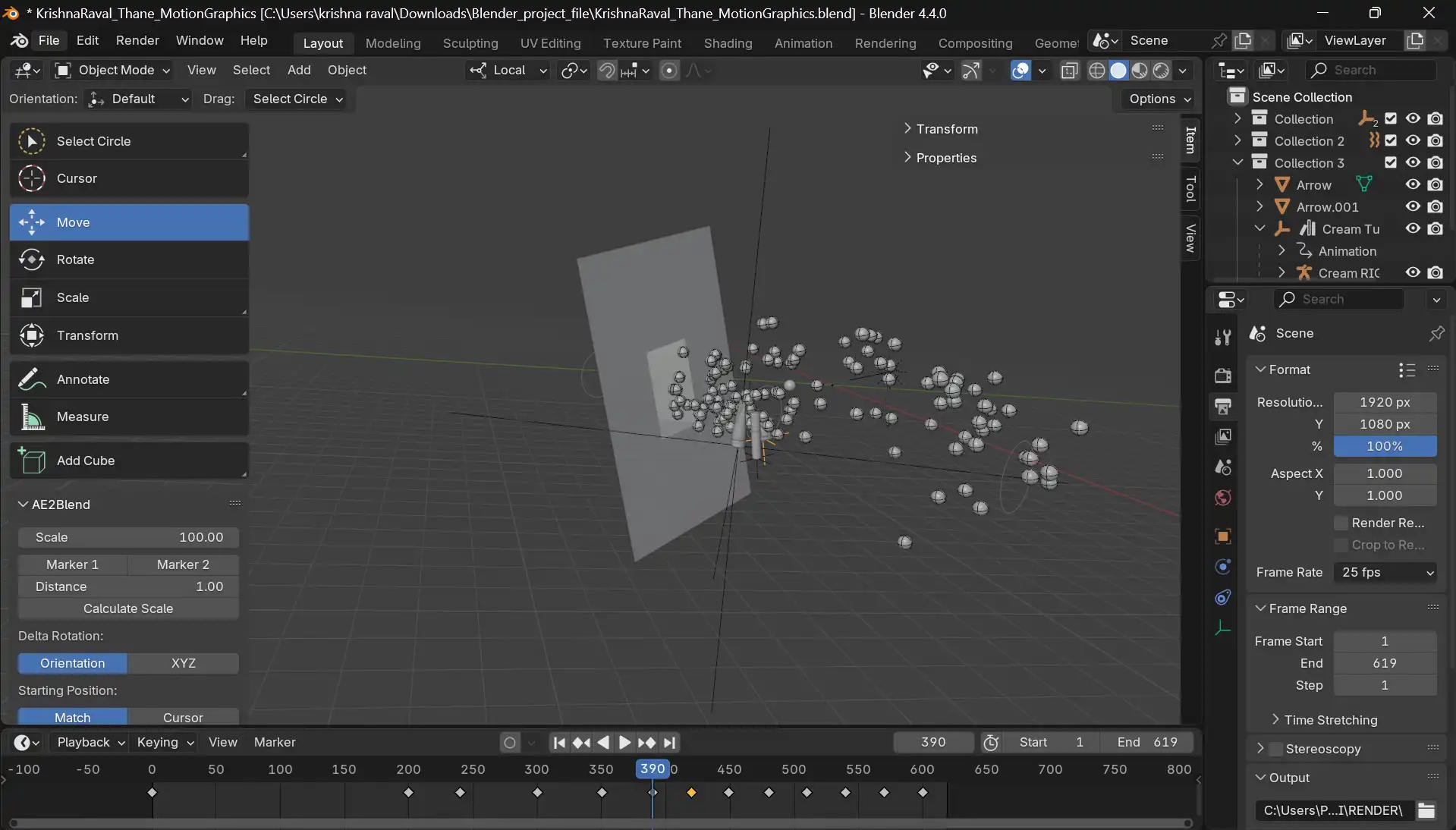This screenshot has height=830, width=1456.
Task: Click the Calculate Scale button
Action: coord(128,608)
